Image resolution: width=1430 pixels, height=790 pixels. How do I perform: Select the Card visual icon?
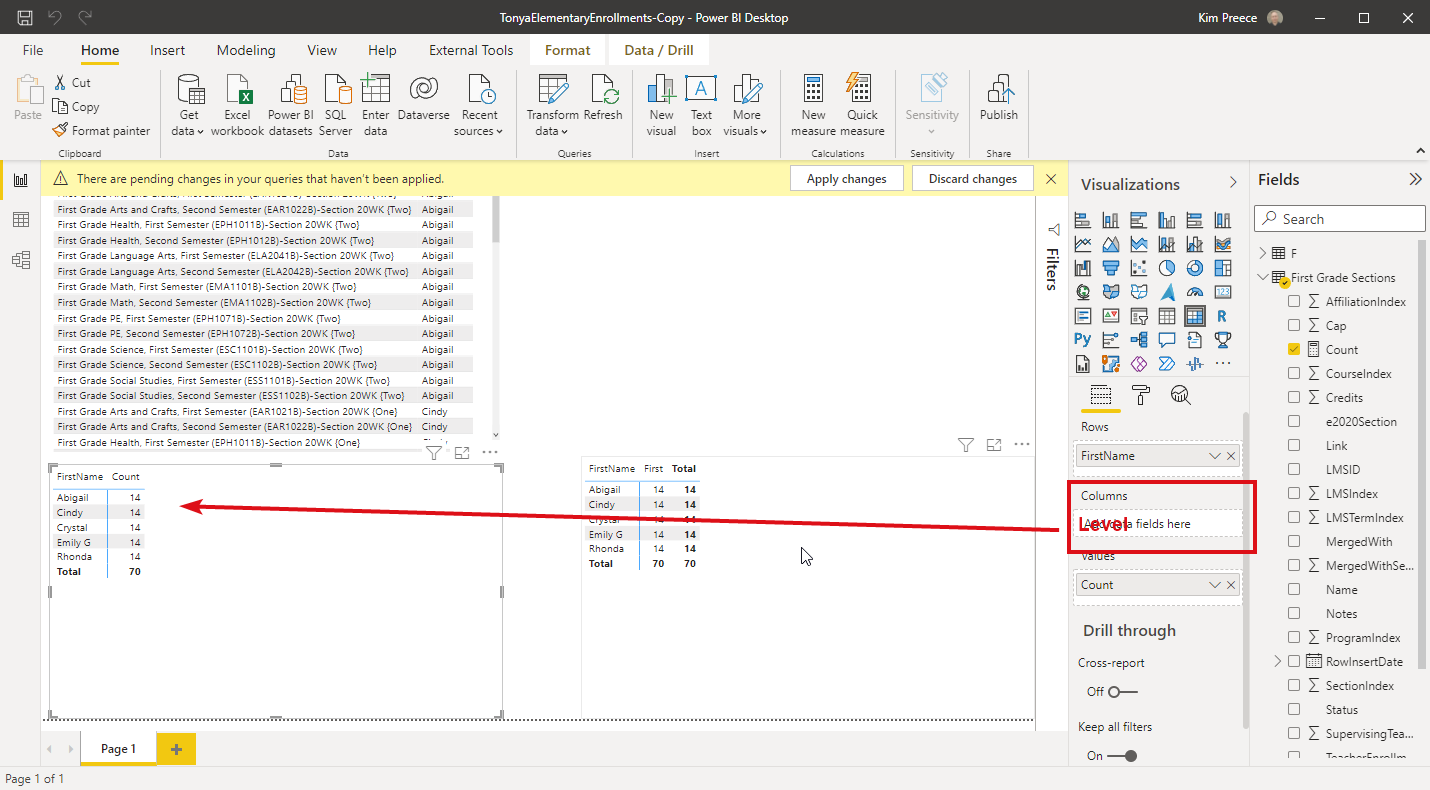coord(1222,292)
